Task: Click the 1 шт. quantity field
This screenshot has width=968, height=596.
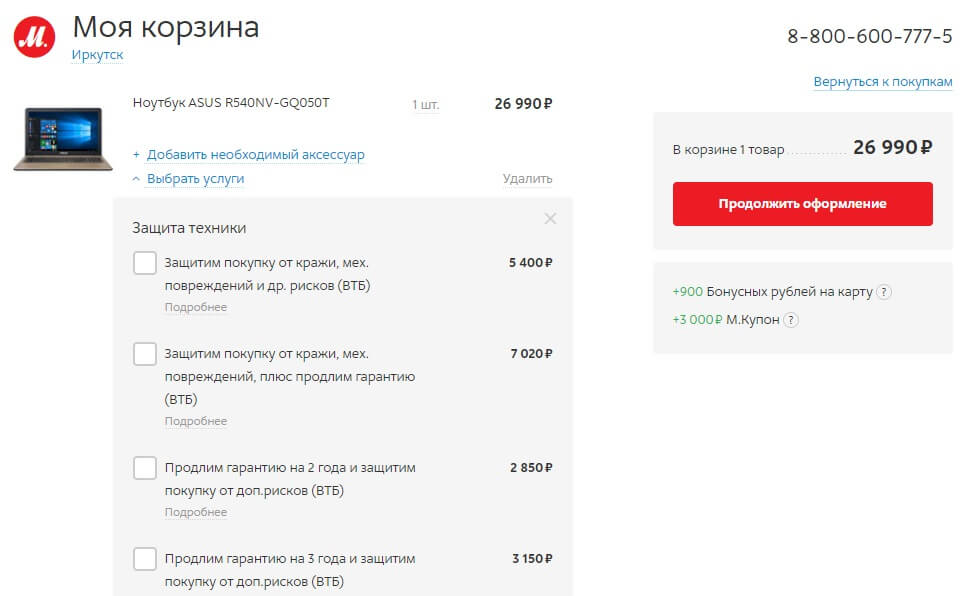Action: (425, 104)
